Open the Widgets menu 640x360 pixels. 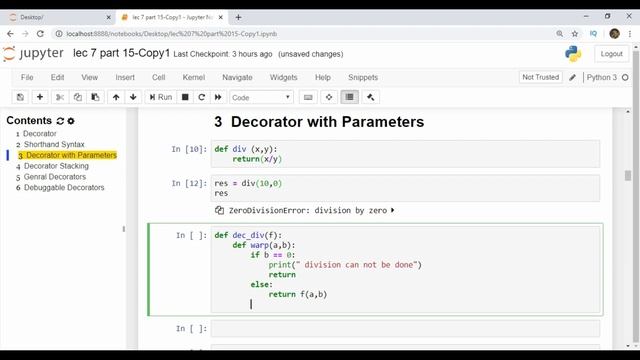(x=283, y=77)
